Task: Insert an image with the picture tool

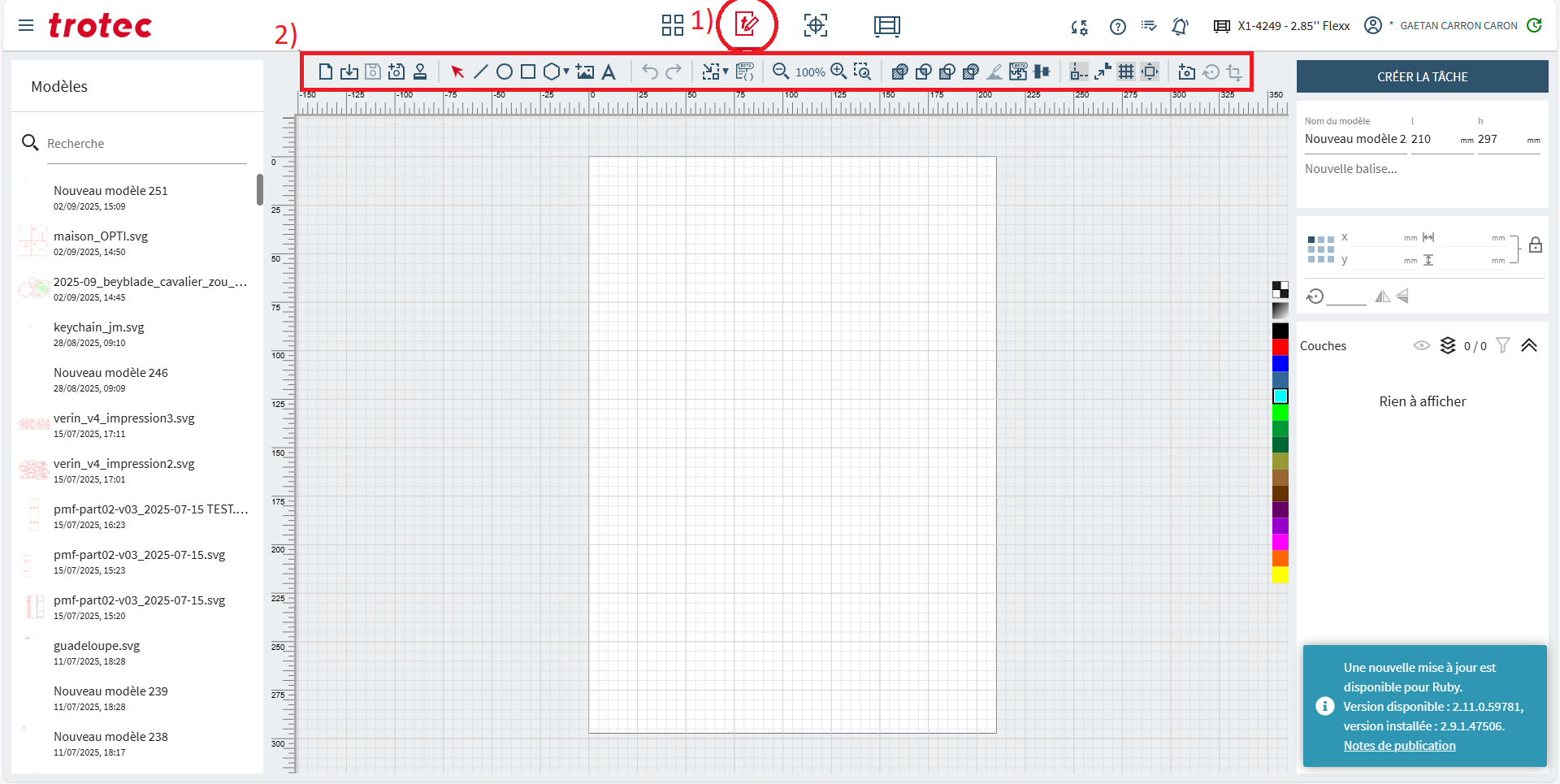Action: pos(585,71)
